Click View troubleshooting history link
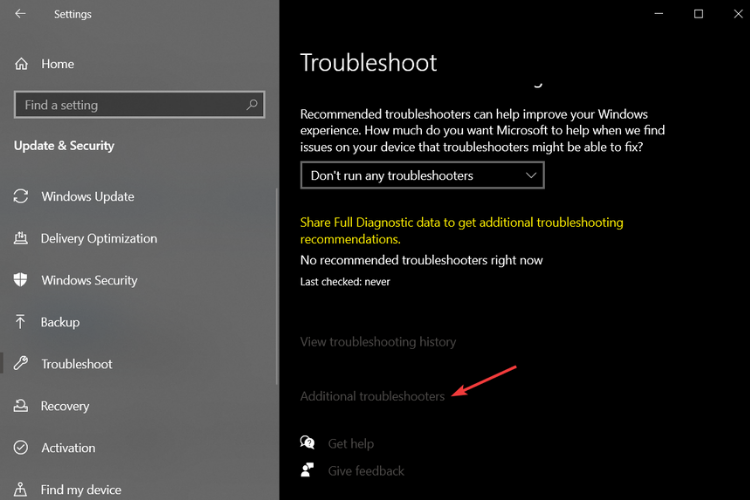Viewport: 750px width, 500px height. click(x=378, y=342)
